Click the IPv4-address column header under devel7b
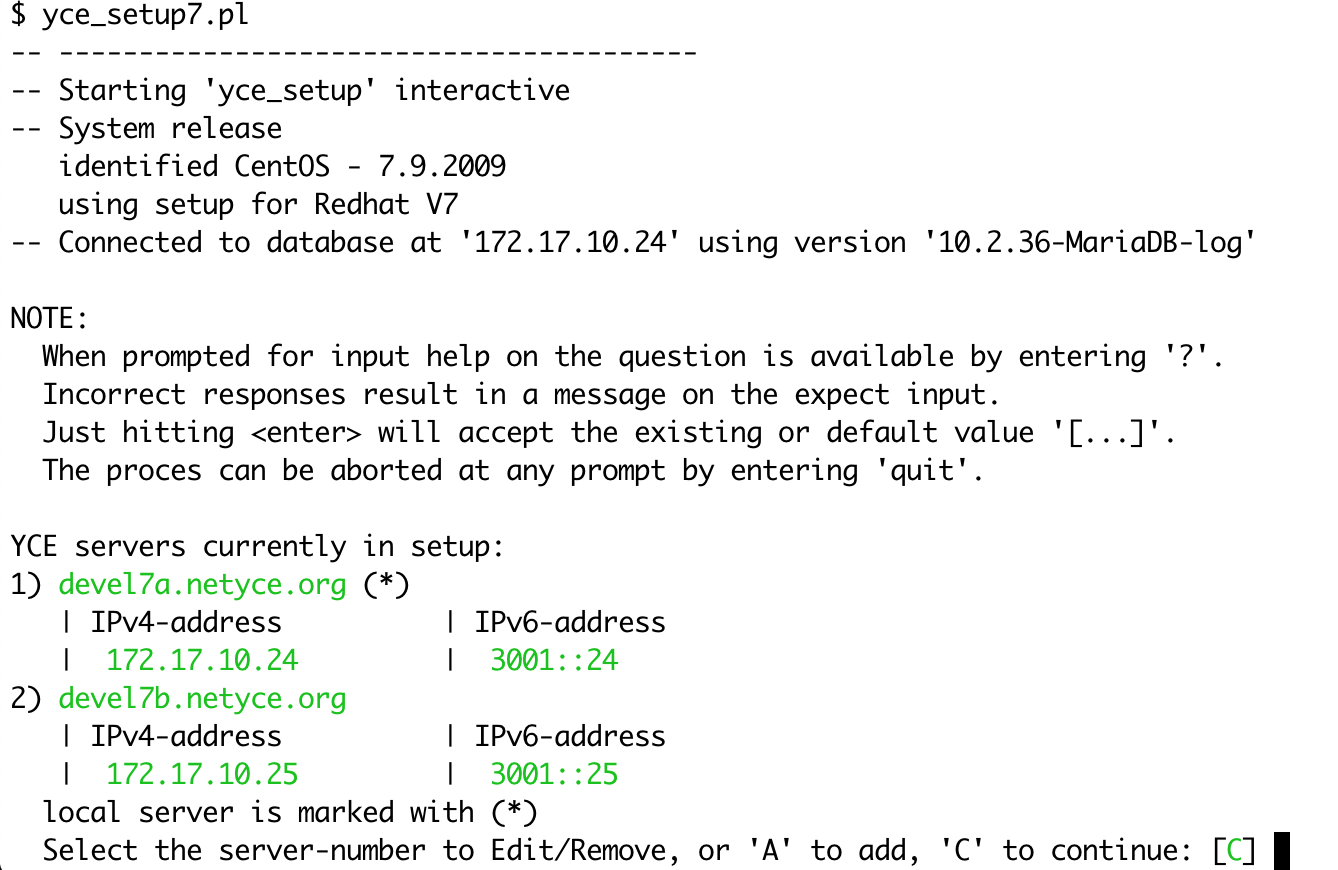The height and width of the screenshot is (870, 1338). coord(186,736)
